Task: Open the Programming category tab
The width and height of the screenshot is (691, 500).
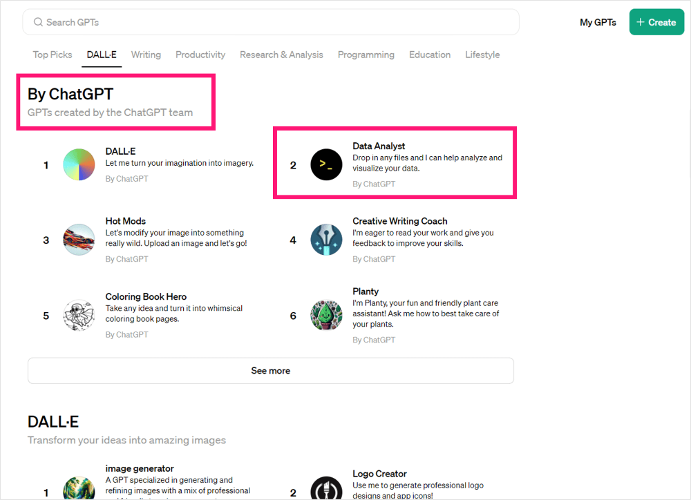Action: [366, 55]
